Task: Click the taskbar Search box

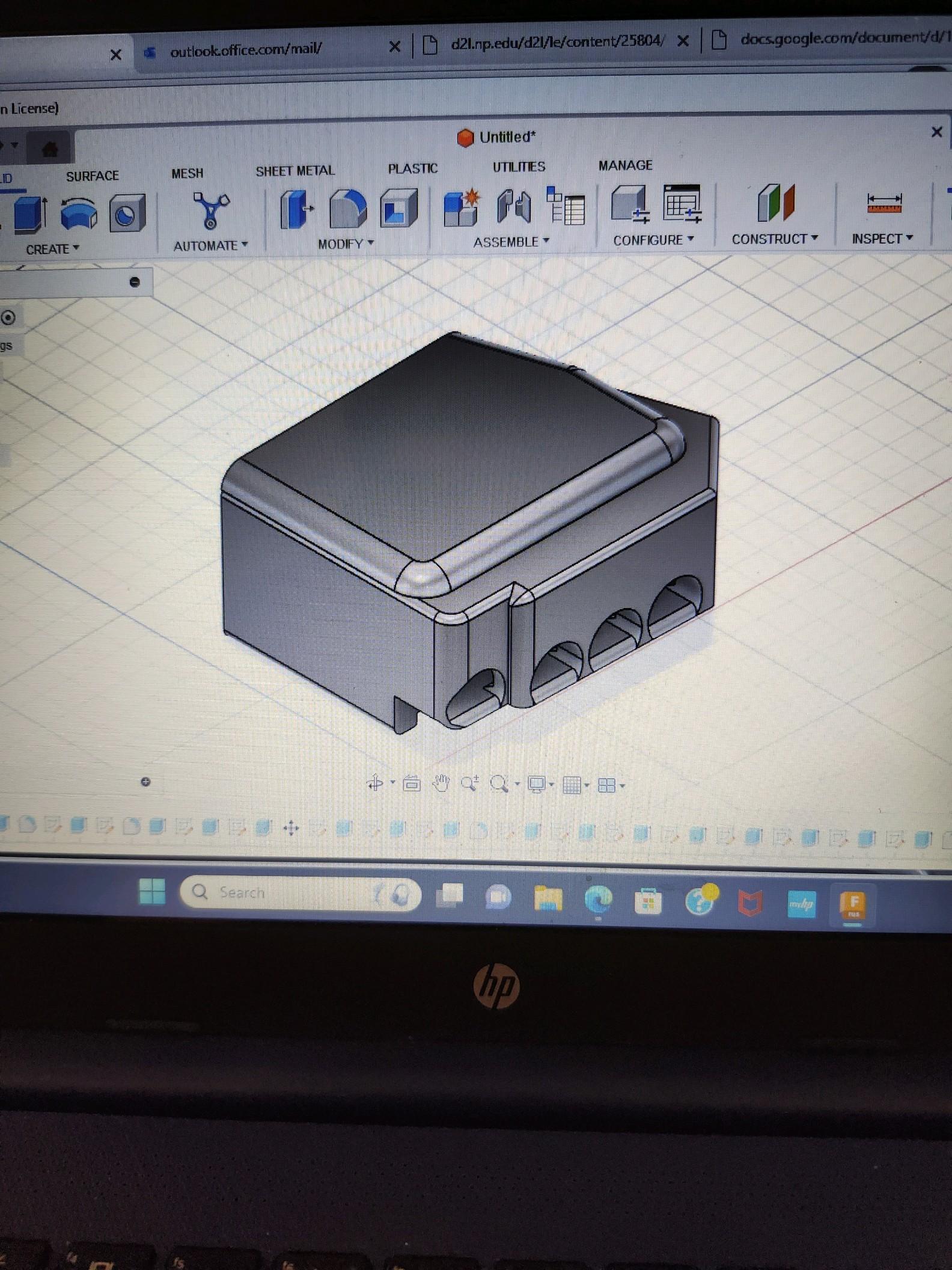Action: (x=301, y=894)
